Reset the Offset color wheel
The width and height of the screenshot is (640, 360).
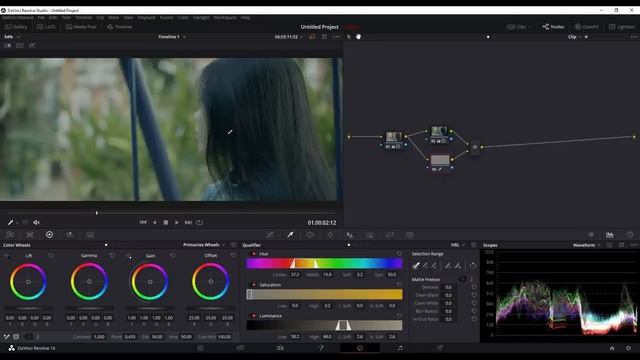pyautogui.click(x=233, y=256)
